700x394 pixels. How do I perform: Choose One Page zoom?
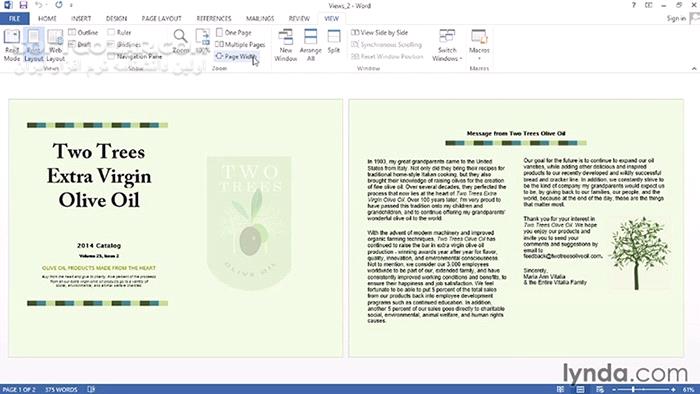[x=233, y=32]
